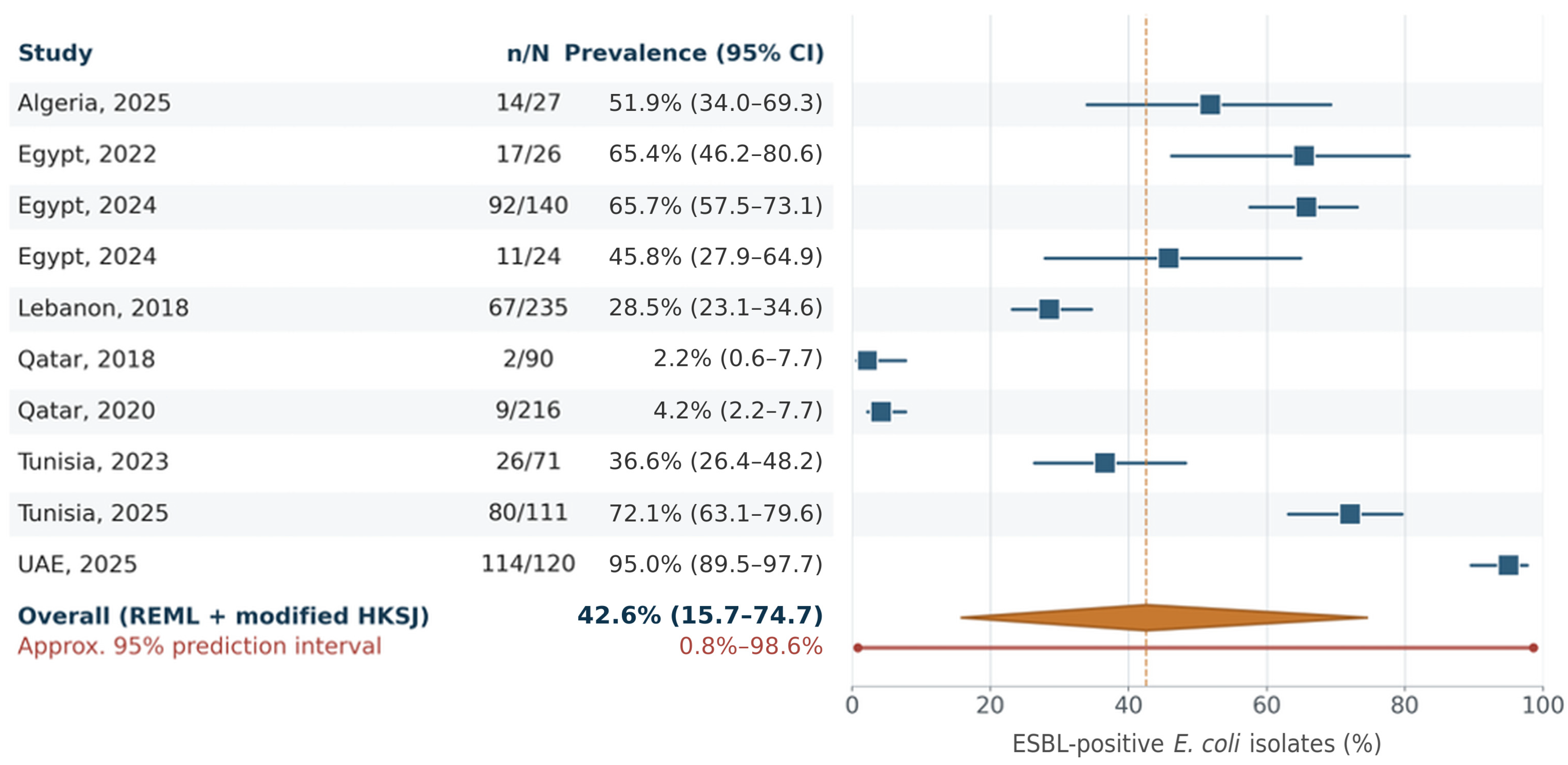Click the Study column header
The width and height of the screenshot is (1568, 765).
click(x=55, y=53)
